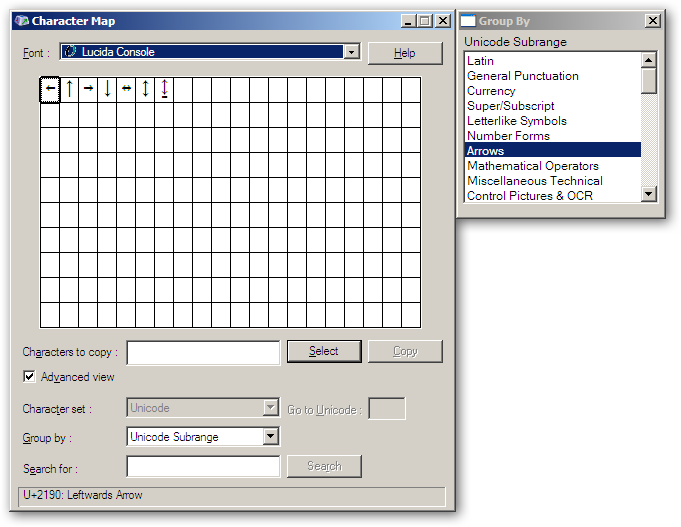Image resolution: width=681 pixels, height=527 pixels.
Task: Click the Search button
Action: coord(324,466)
